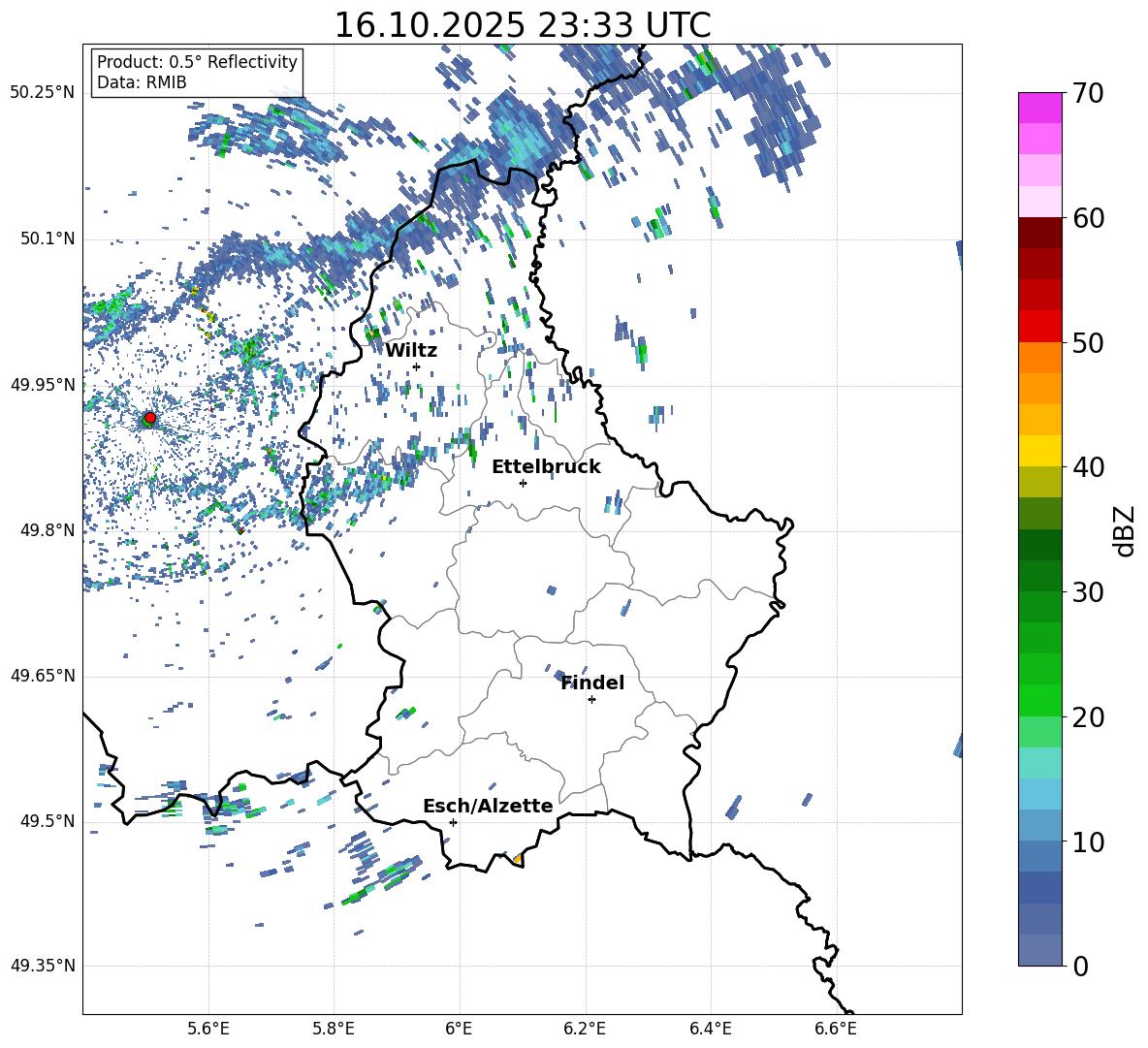This screenshot has height=1048, width=1148.
Task: Click the 'Product: 0.5° Reflectivity' text
Action: (x=197, y=62)
